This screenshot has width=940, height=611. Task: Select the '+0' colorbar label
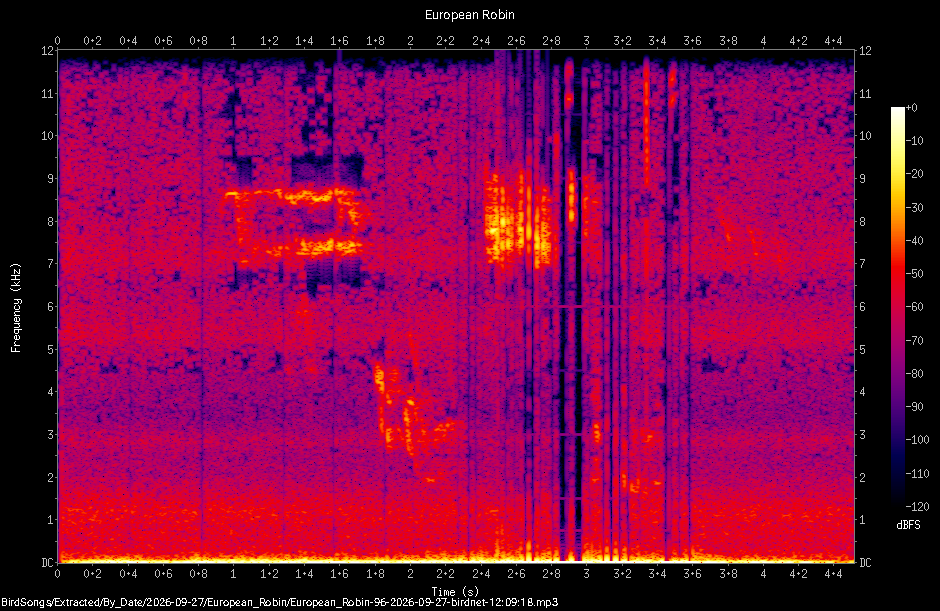911,108
